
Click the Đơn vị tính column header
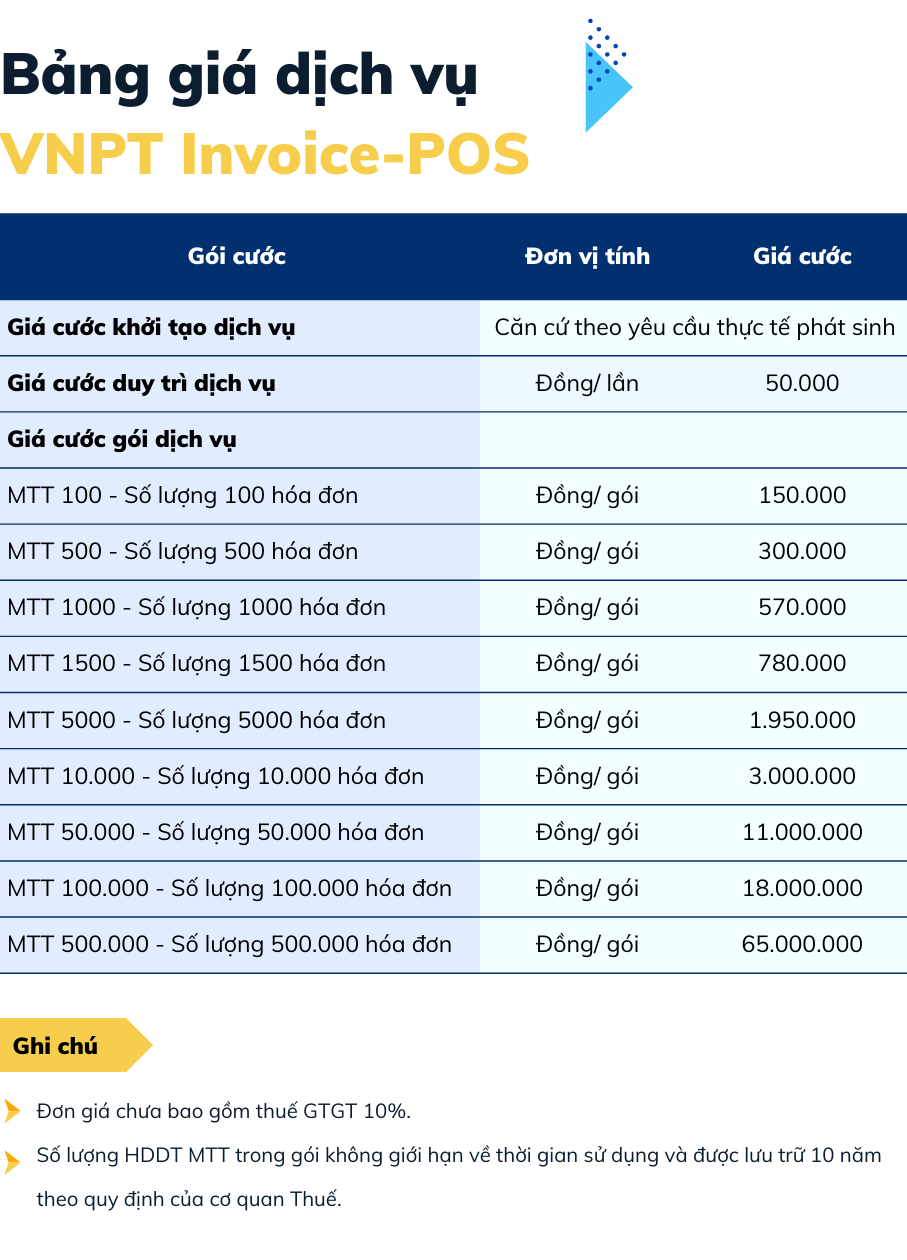pyautogui.click(x=587, y=256)
